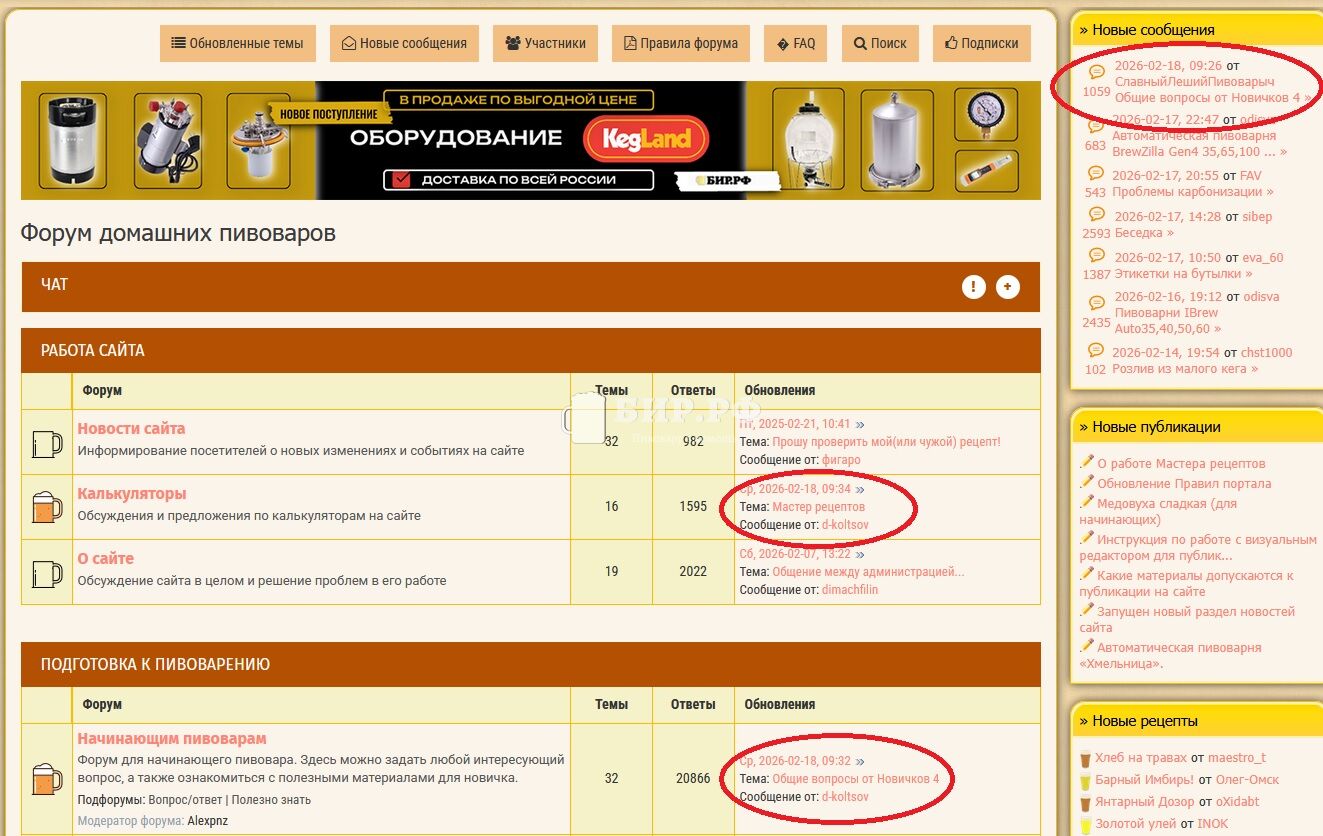Click pencil icon beside О работе Мастера рецептов

pos(1087,462)
